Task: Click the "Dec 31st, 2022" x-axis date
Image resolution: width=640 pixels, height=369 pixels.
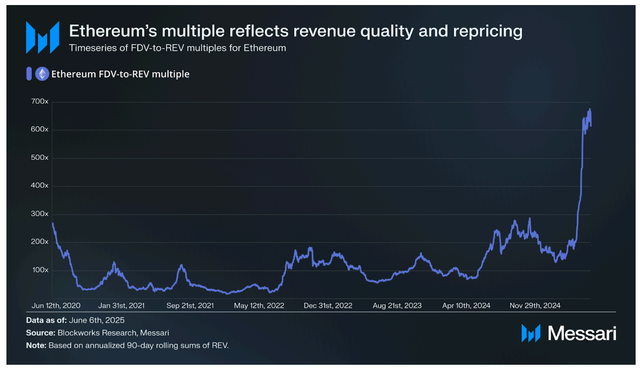Action: click(x=328, y=305)
